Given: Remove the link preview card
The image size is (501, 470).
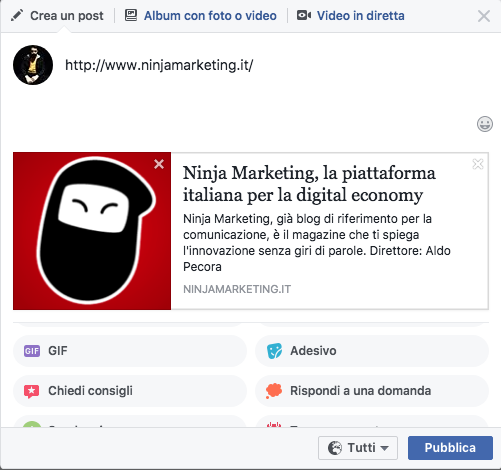Looking at the screenshot, I should (478, 164).
